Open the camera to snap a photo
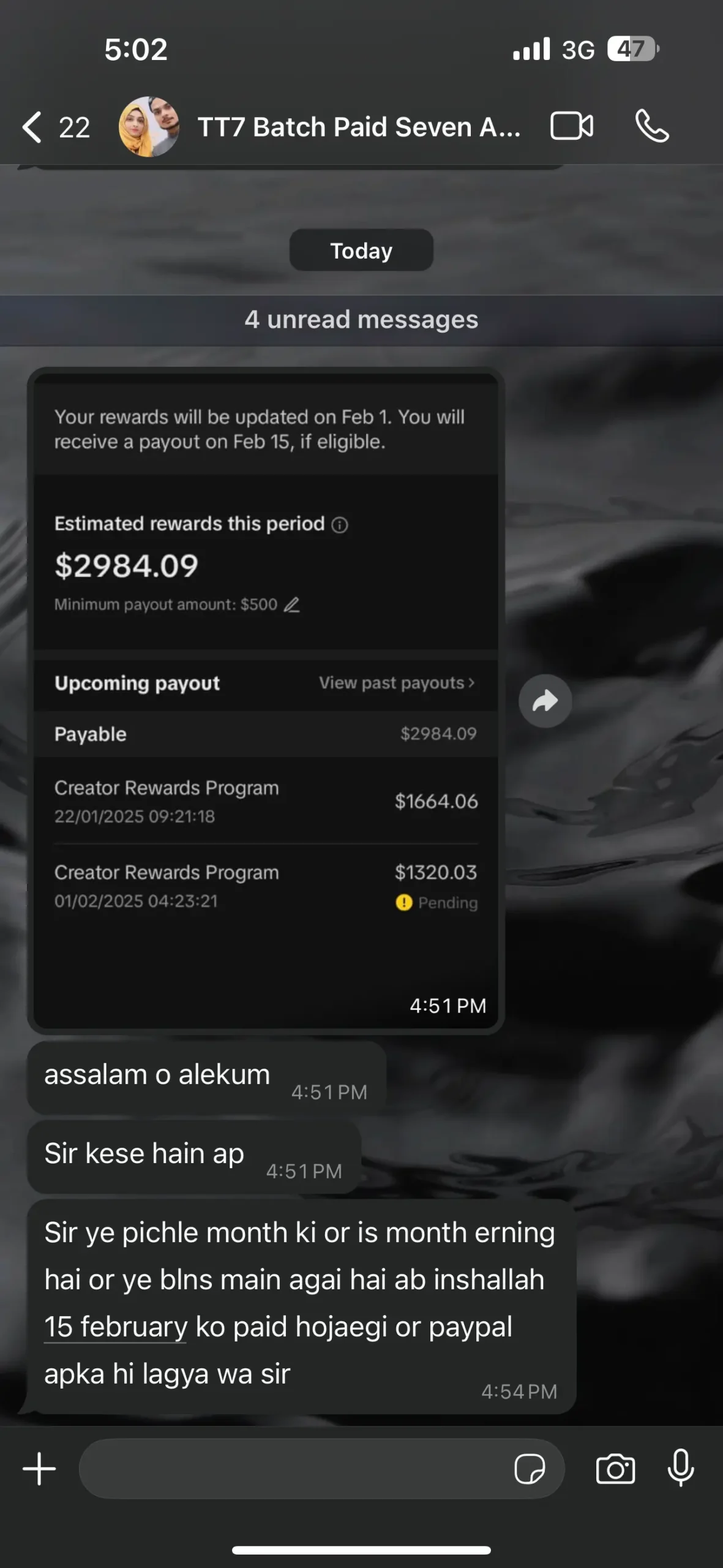This screenshot has width=723, height=1568. point(616,1469)
